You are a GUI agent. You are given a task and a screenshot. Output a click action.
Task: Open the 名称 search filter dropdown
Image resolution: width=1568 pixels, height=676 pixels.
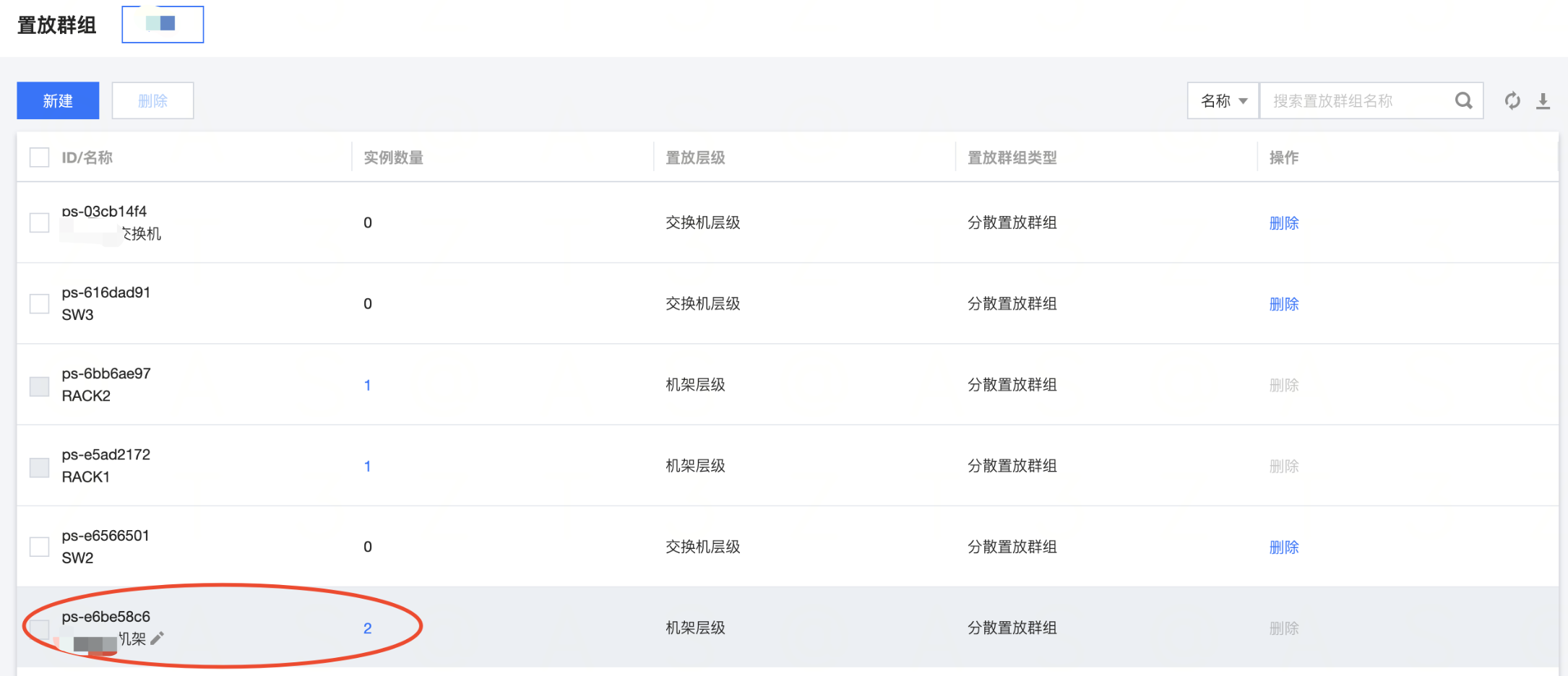tap(1223, 101)
